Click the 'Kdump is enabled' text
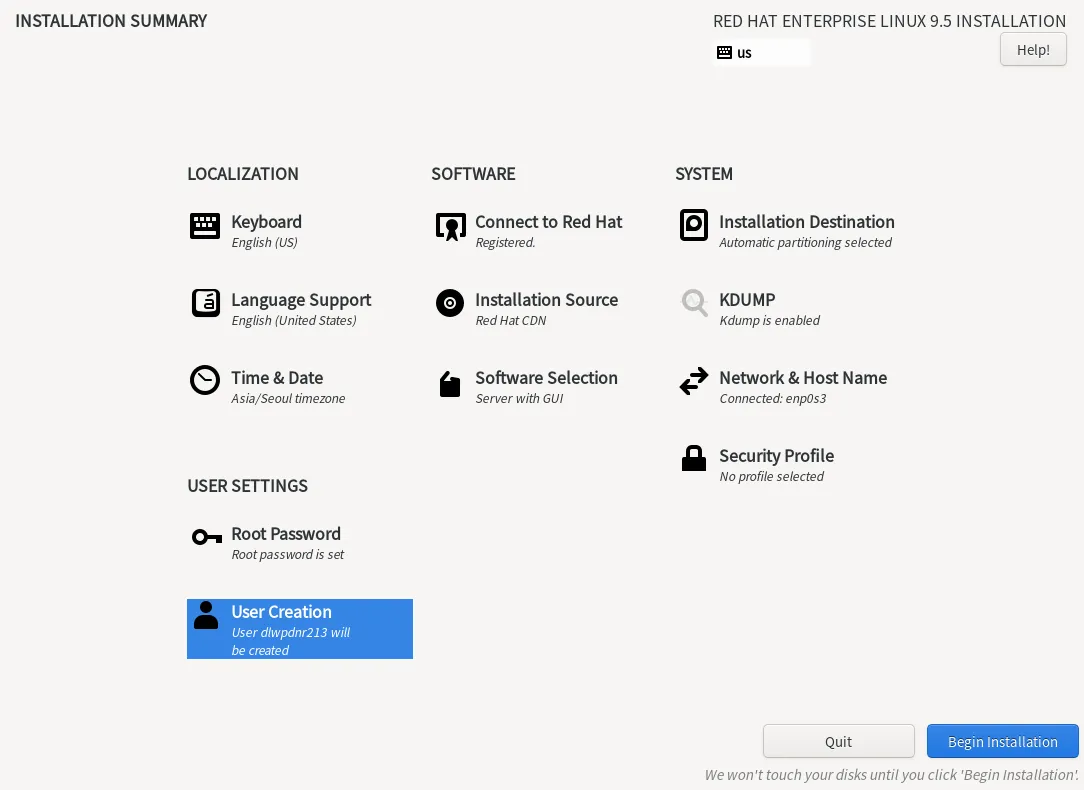Screen dimensions: 1084x790 click(769, 321)
